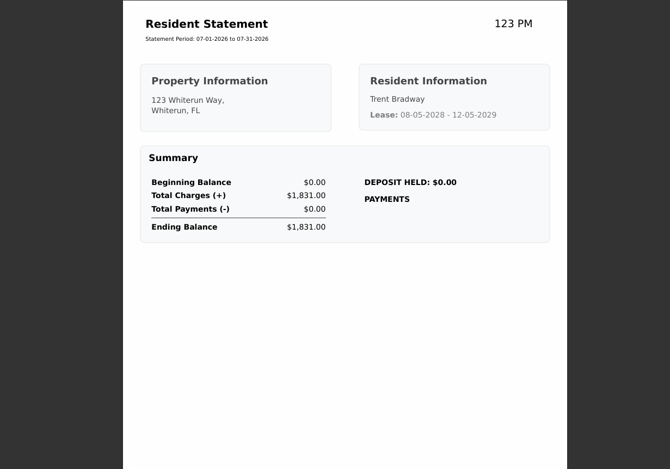The image size is (670, 469).
Task: Select the lease date range 08-05-2028 - 12-05-2029
Action: click(448, 115)
